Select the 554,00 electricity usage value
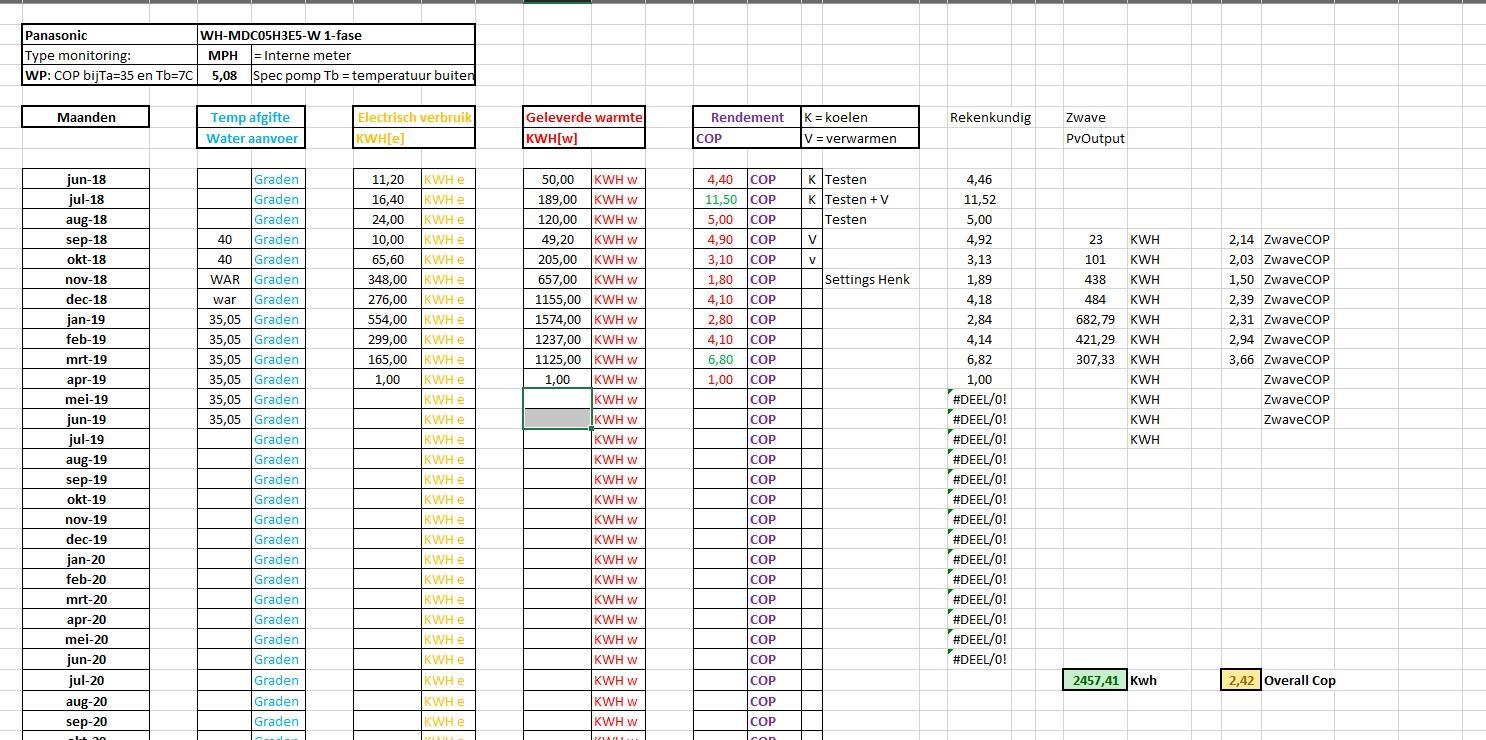Screen dimensions: 1486x740 pyautogui.click(x=388, y=319)
